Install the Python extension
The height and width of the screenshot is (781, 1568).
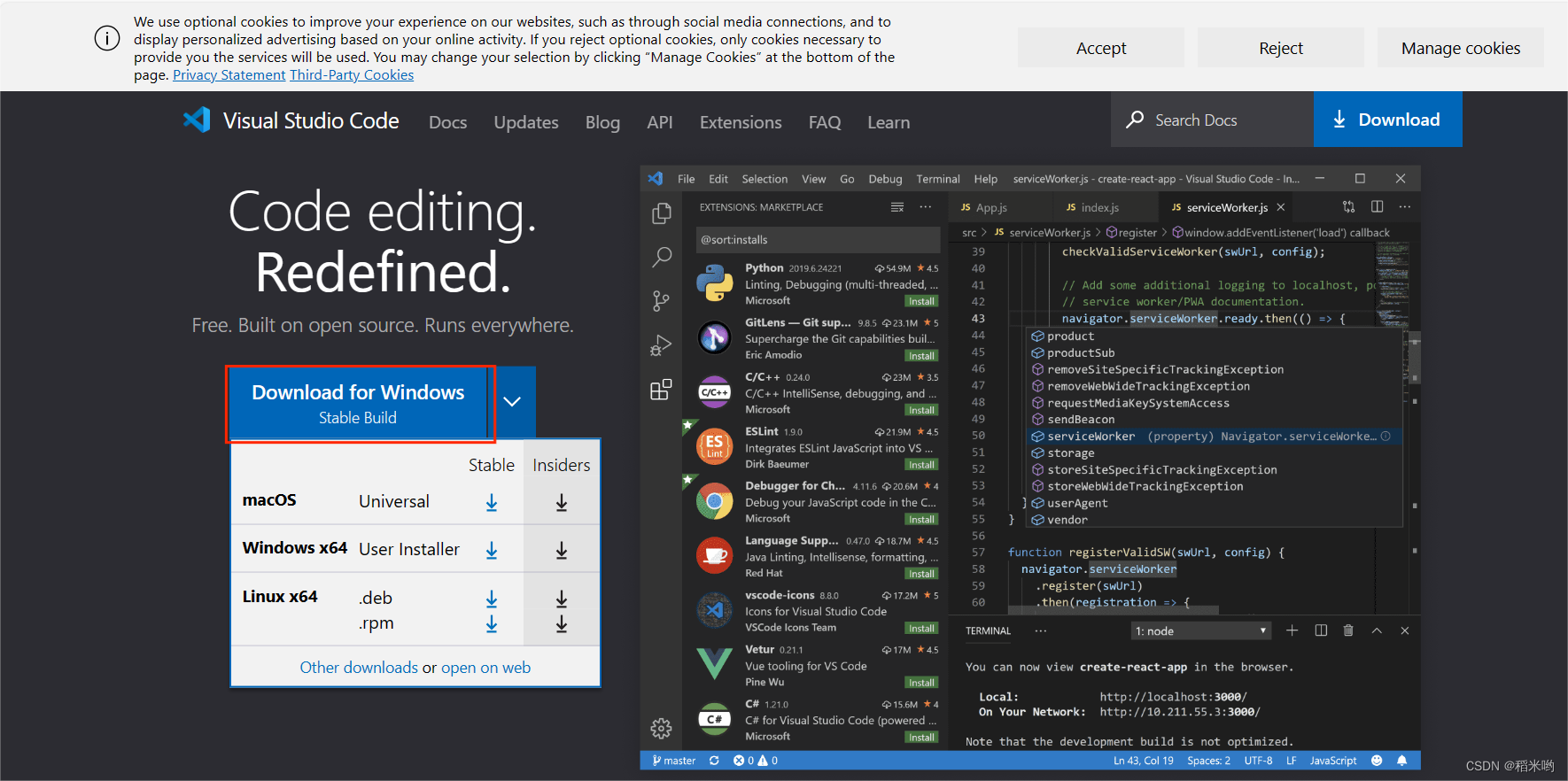click(921, 301)
